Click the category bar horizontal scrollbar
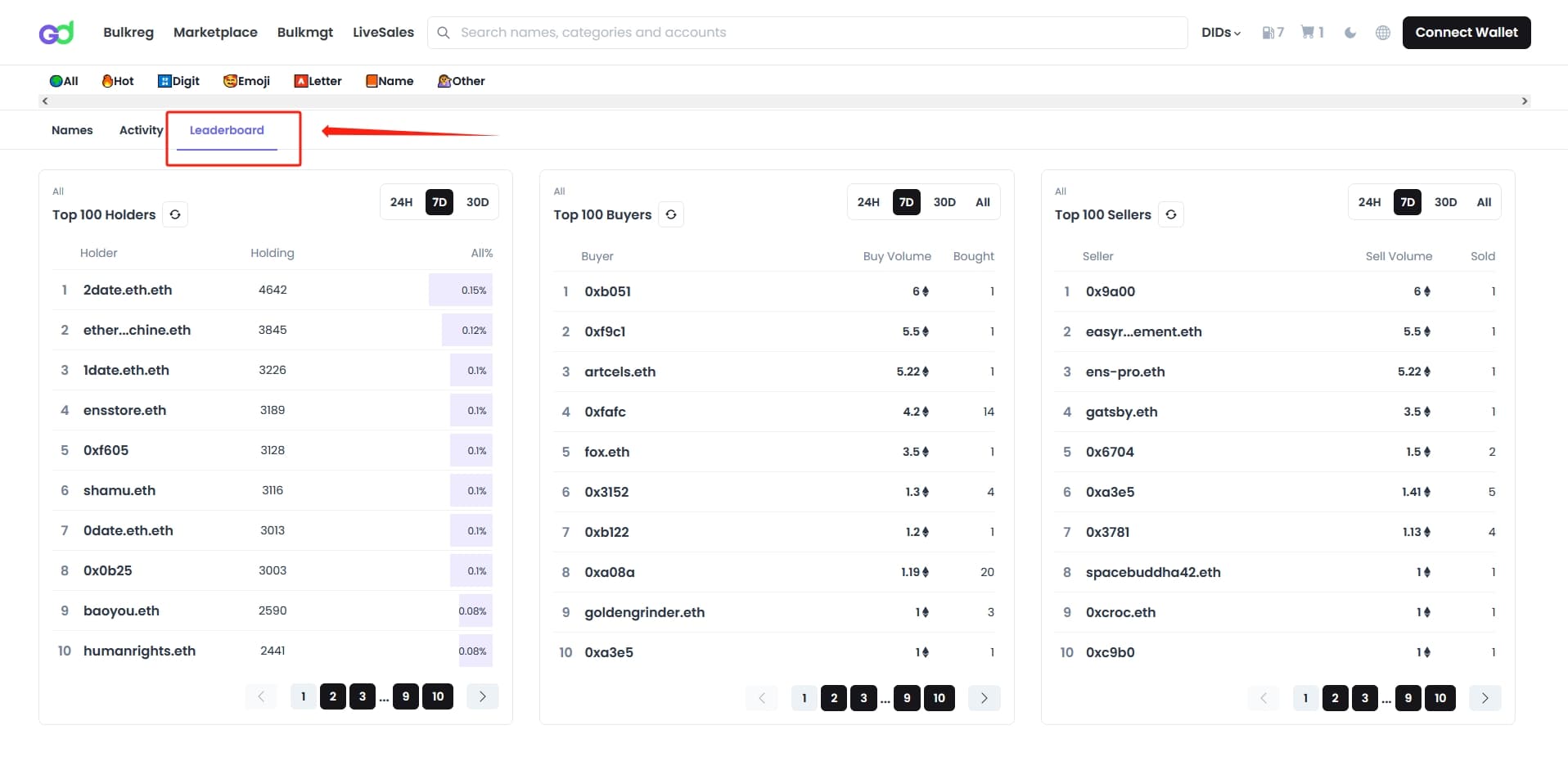Screen dimensions: 1568x757 click(784, 101)
